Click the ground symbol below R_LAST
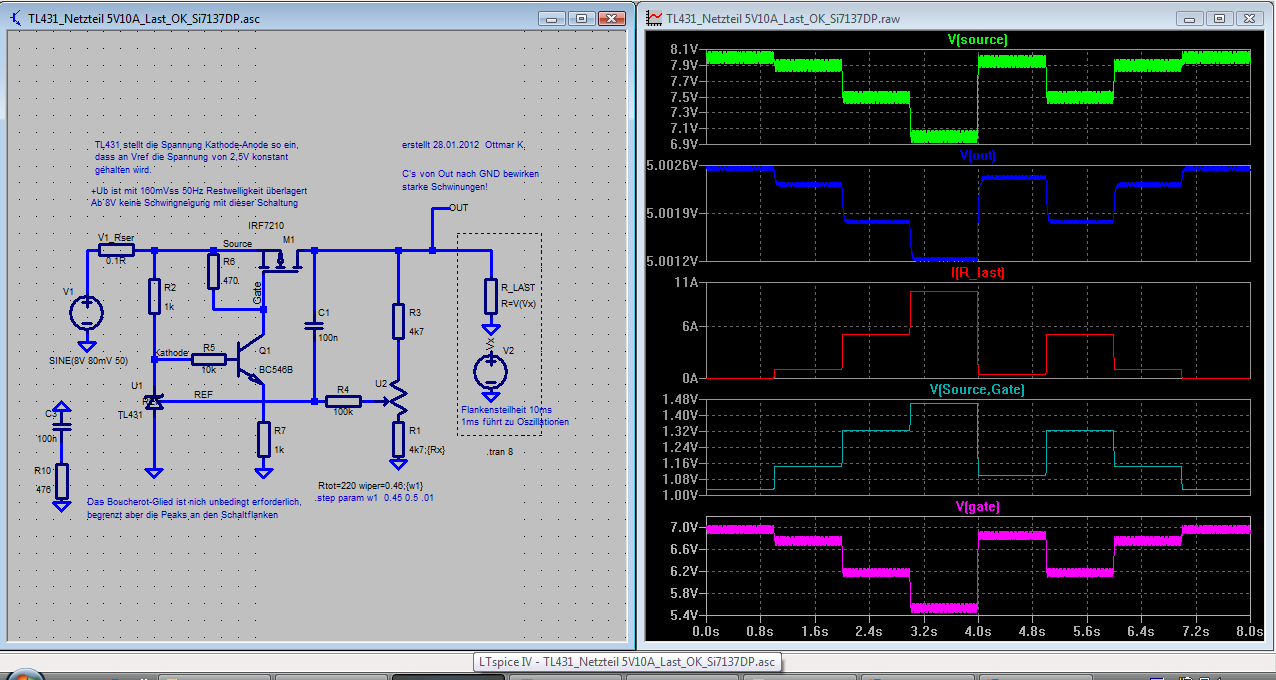This screenshot has height=680, width=1276. 490,328
